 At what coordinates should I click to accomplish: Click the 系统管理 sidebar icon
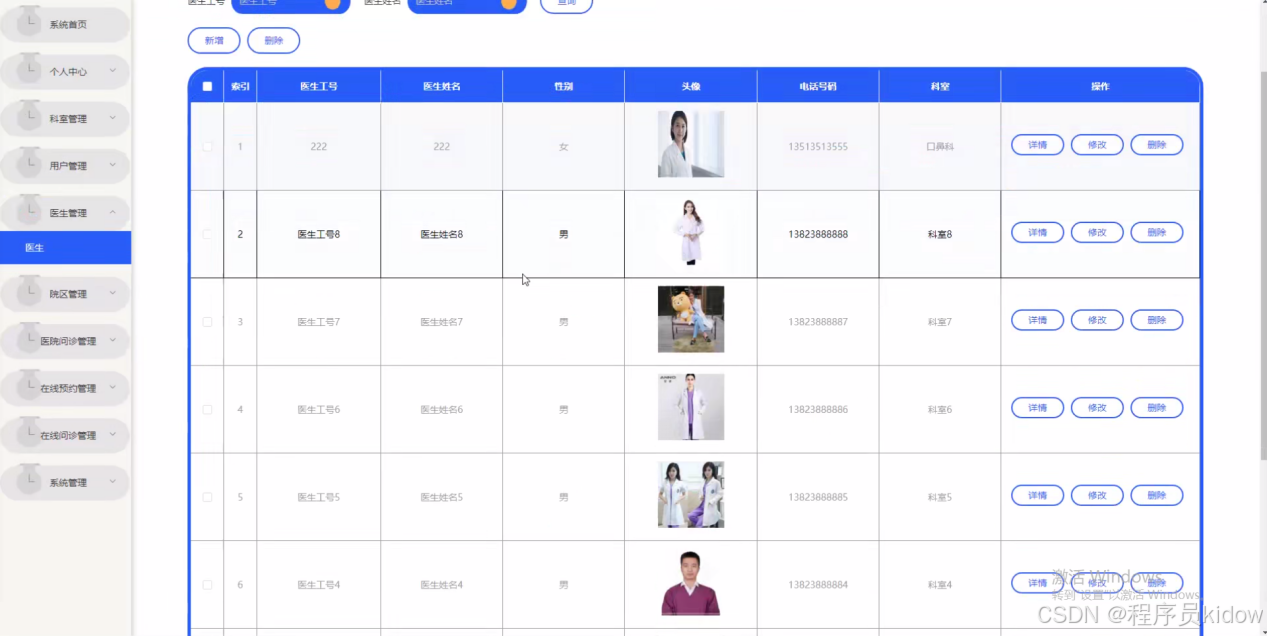[x=30, y=482]
